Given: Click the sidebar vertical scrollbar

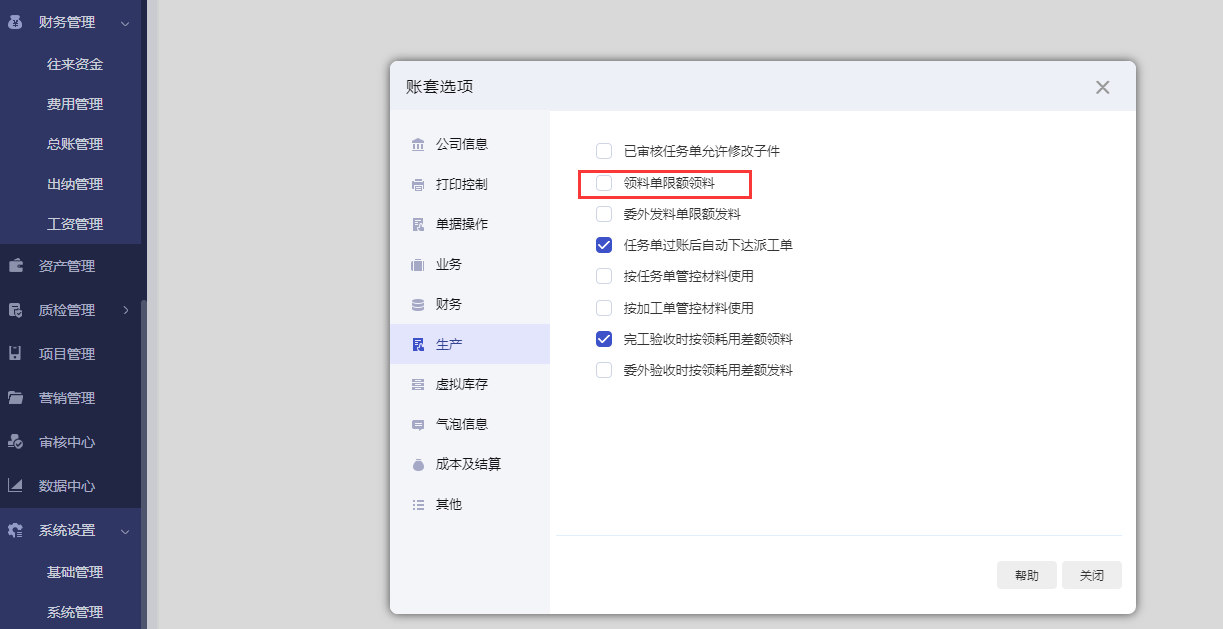Looking at the screenshot, I should tap(144, 460).
